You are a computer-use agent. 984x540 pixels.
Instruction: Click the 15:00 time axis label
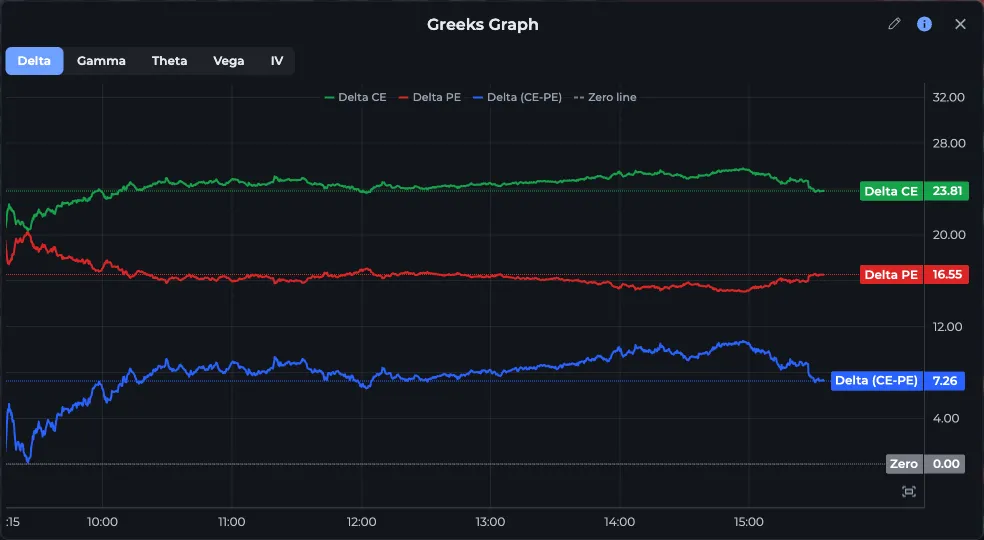pos(749,522)
